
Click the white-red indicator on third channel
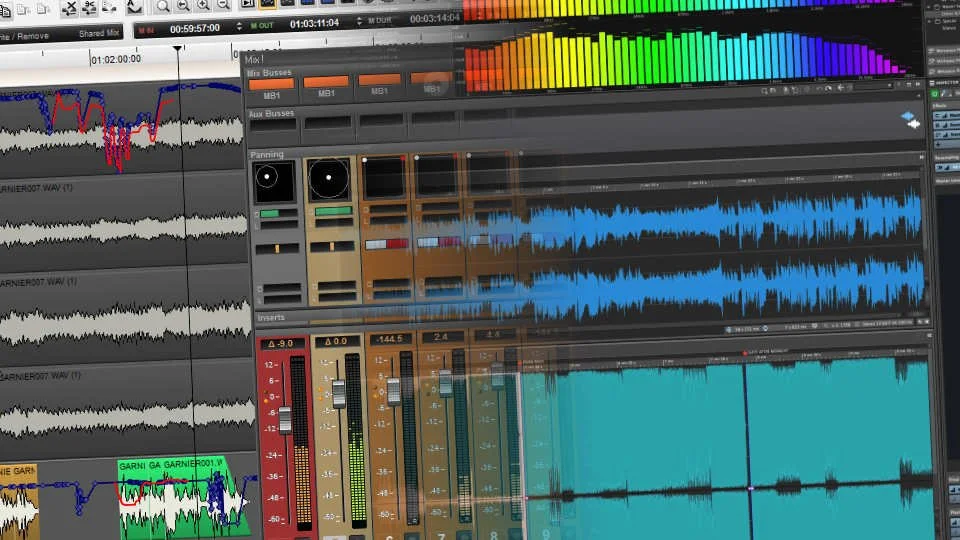click(x=386, y=244)
